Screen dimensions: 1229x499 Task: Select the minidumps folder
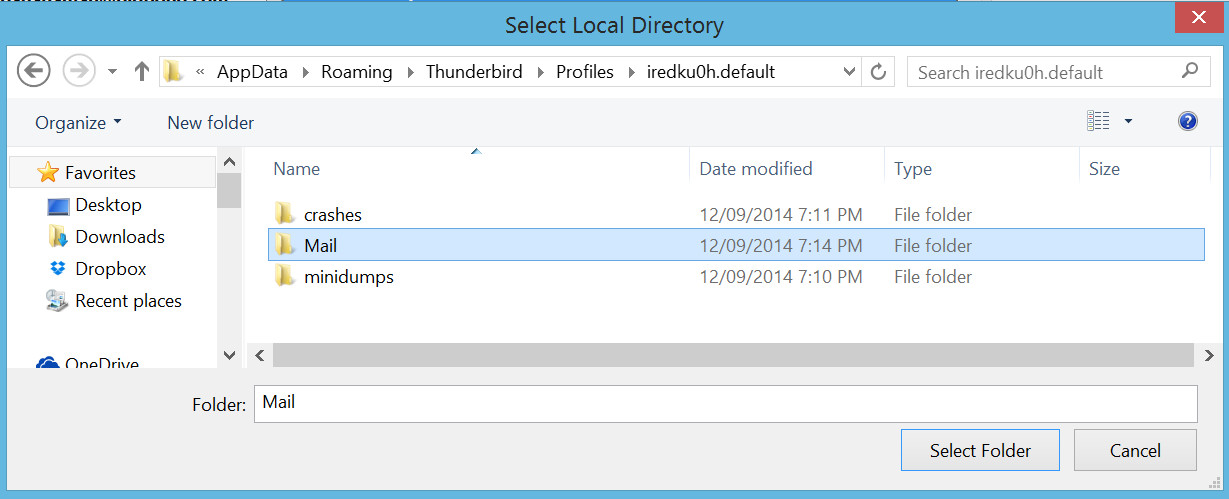pyautogui.click(x=348, y=277)
